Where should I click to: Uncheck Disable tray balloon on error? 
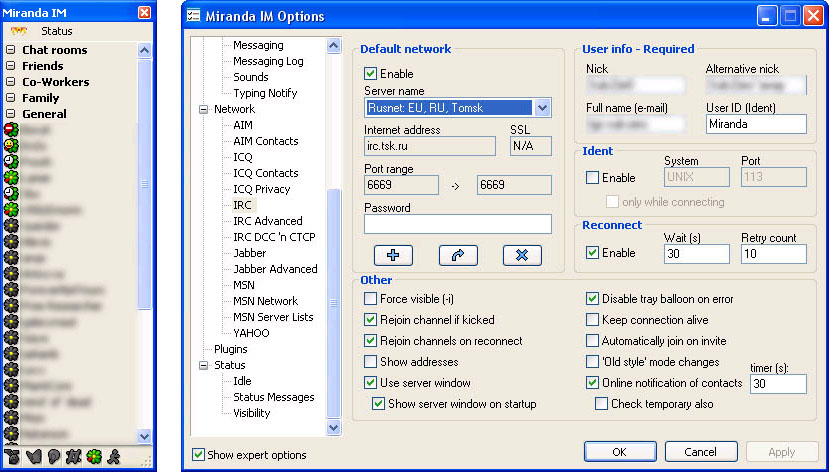[592, 299]
